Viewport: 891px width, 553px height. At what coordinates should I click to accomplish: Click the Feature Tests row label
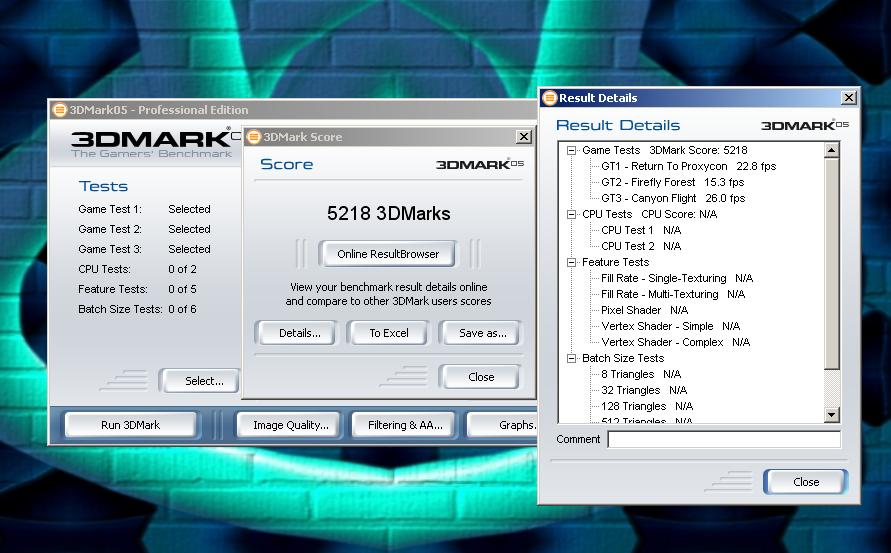[615, 263]
